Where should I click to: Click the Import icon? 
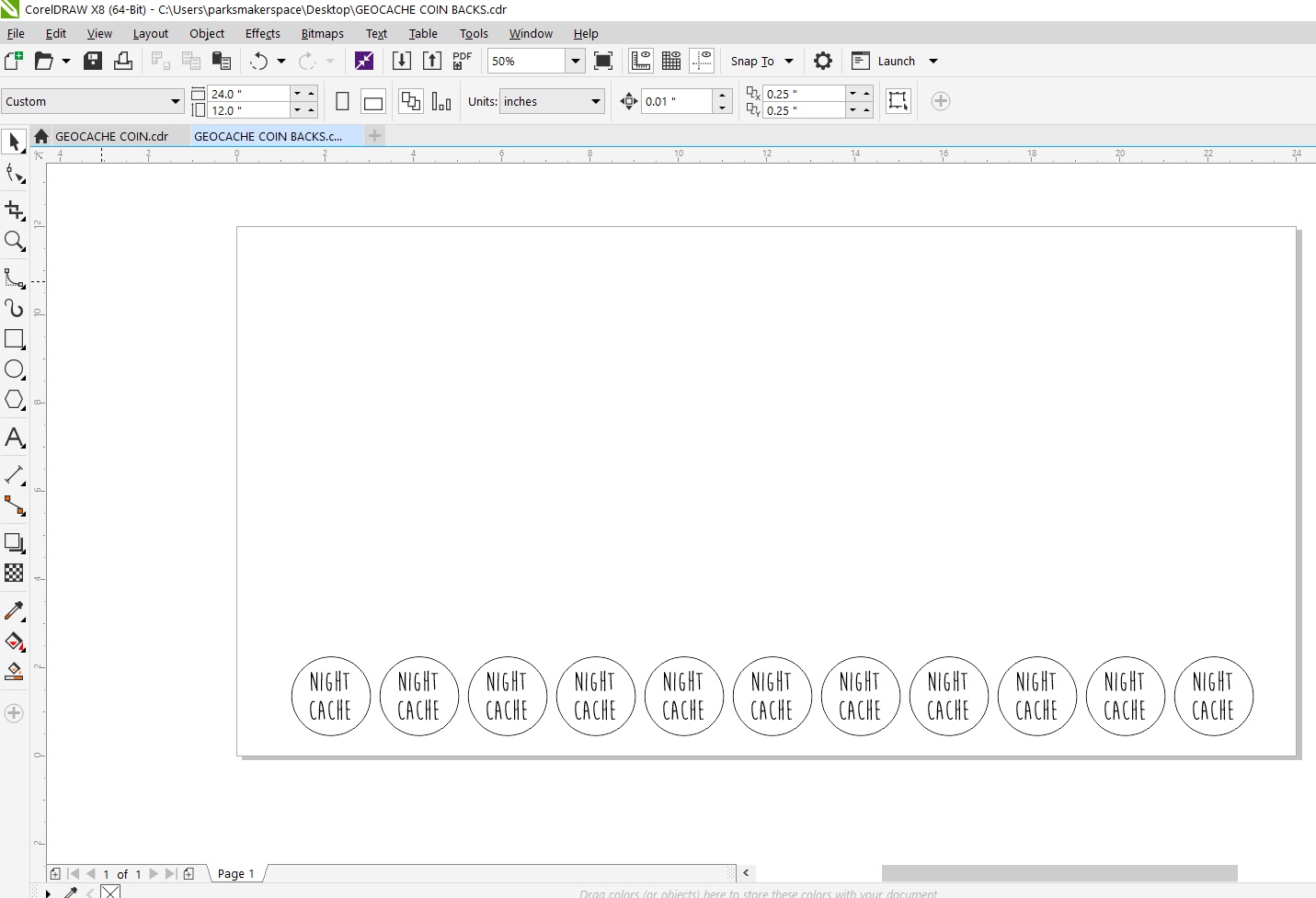tap(402, 61)
